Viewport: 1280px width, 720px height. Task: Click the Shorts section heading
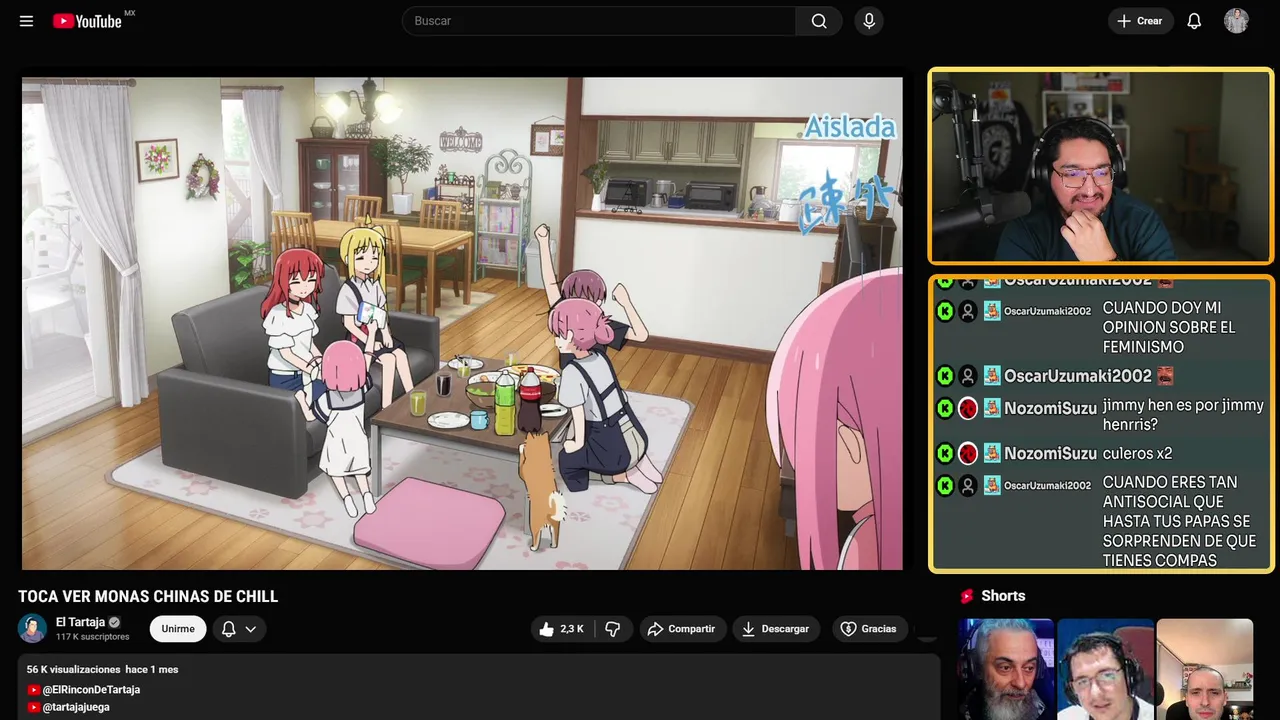(x=1003, y=596)
